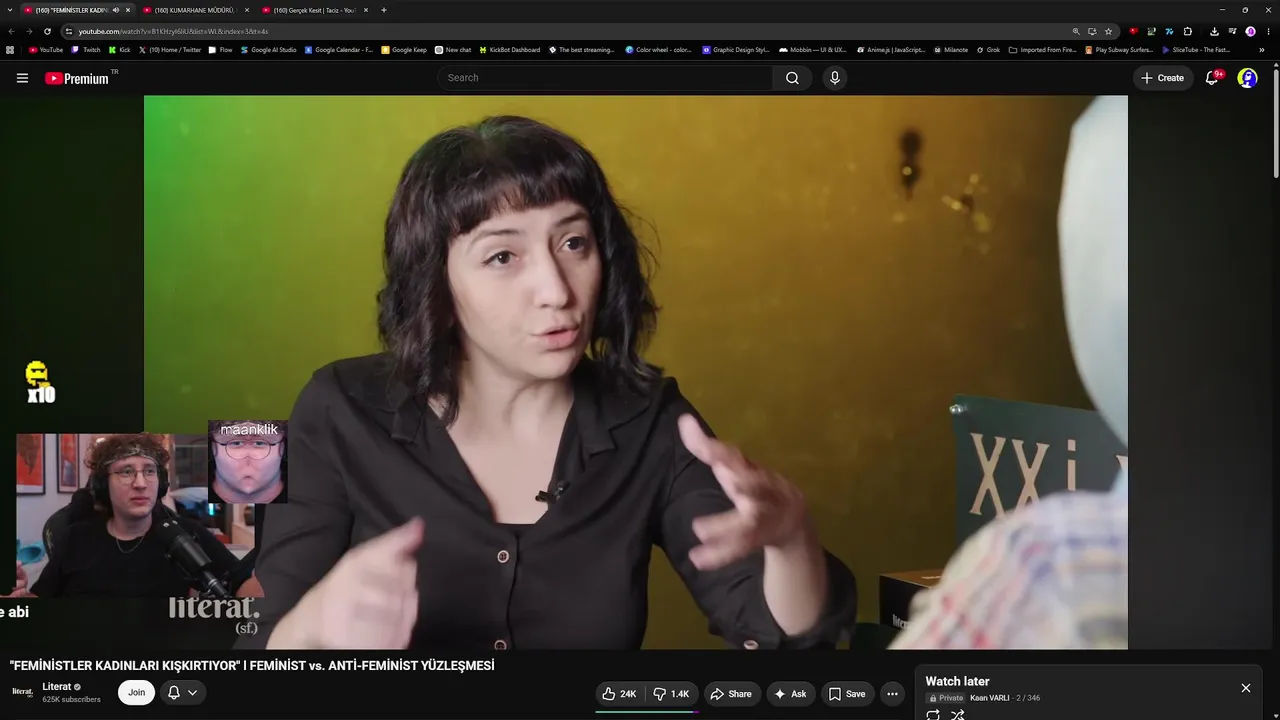Open the Twitch bookmark
Image resolution: width=1280 pixels, height=720 pixels.
point(86,50)
